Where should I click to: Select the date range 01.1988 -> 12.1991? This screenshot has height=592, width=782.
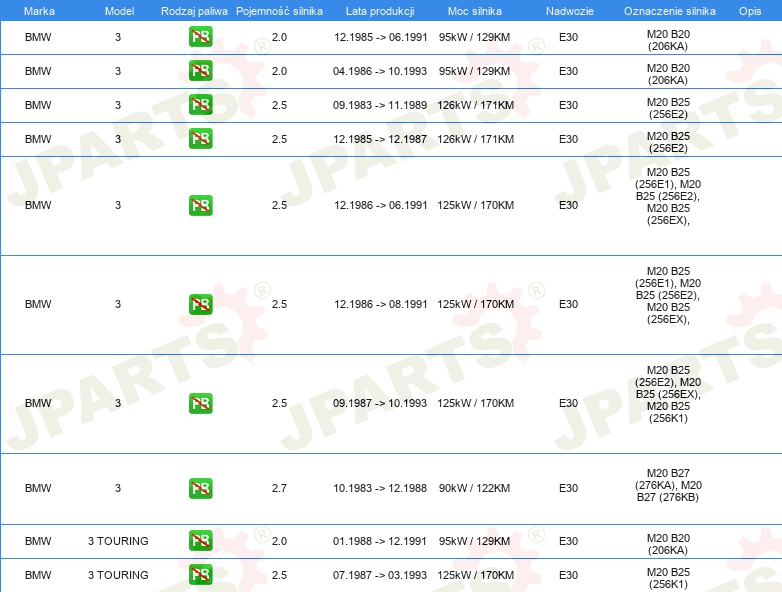click(380, 541)
